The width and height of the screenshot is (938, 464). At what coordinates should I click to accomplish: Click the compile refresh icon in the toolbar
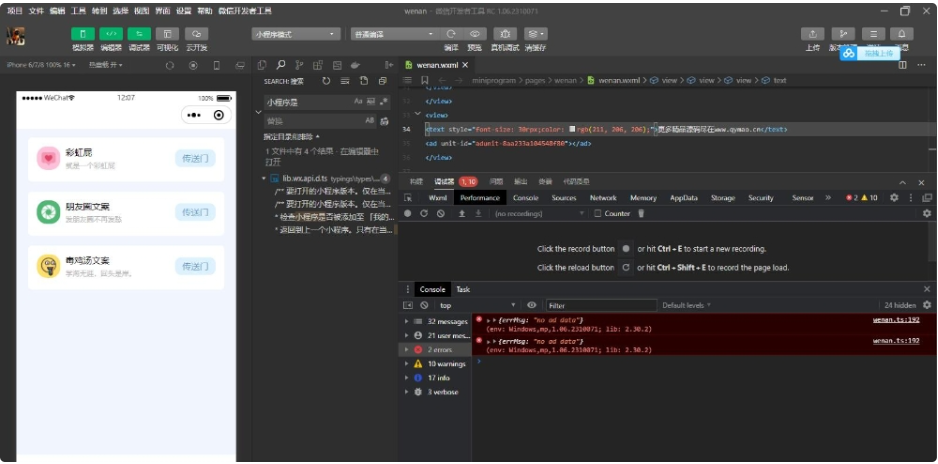[x=451, y=34]
